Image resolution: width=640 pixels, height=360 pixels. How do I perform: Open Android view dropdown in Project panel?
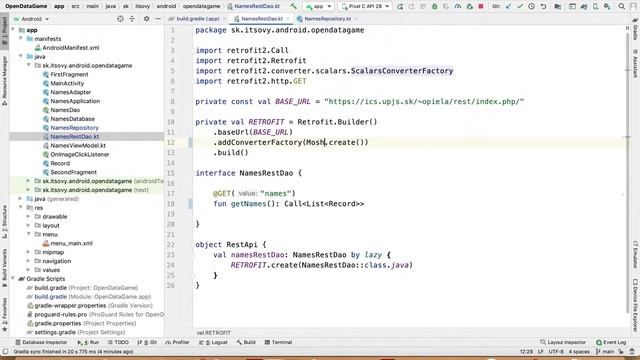click(x=32, y=19)
